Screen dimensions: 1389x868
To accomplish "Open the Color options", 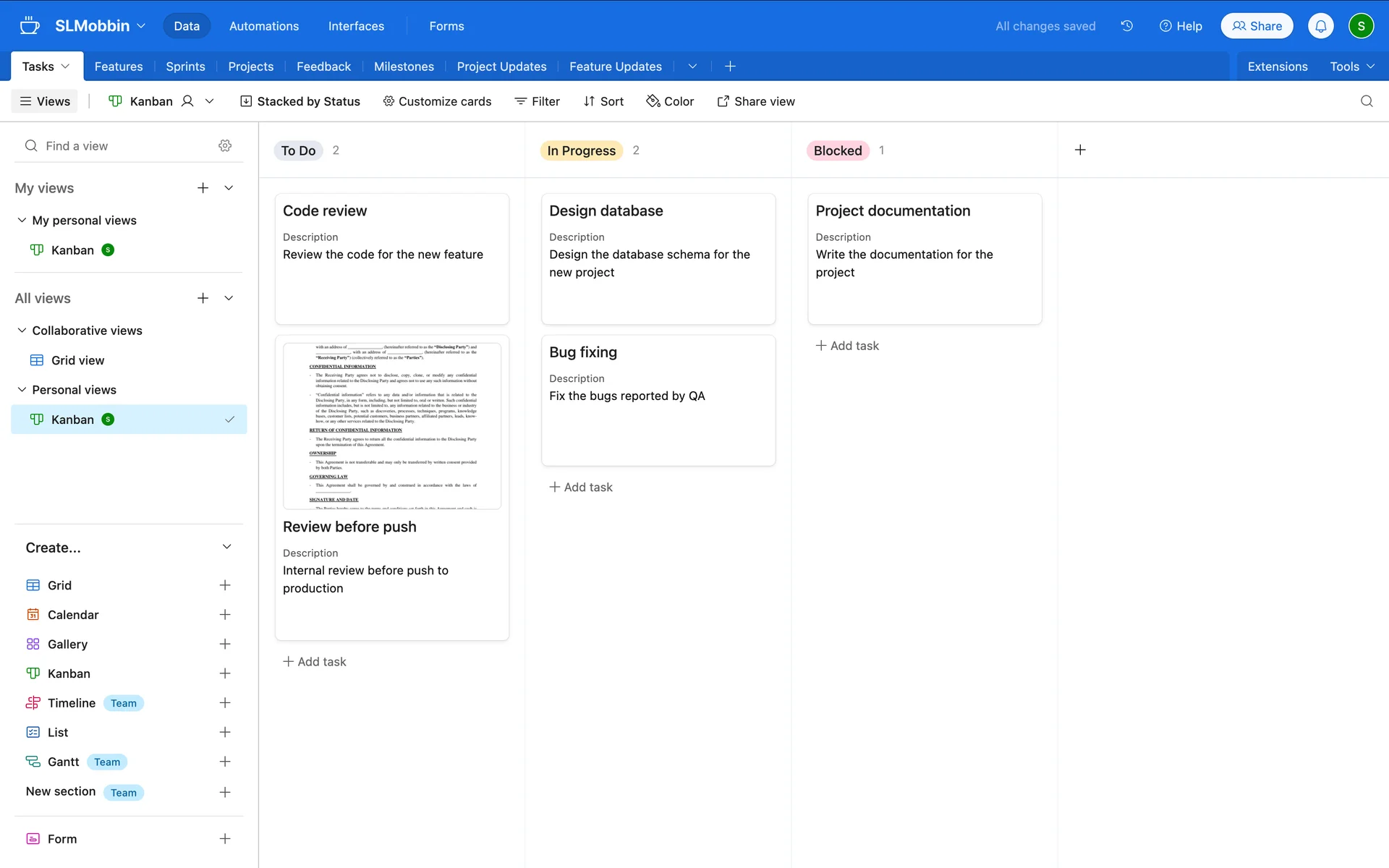I will click(670, 101).
